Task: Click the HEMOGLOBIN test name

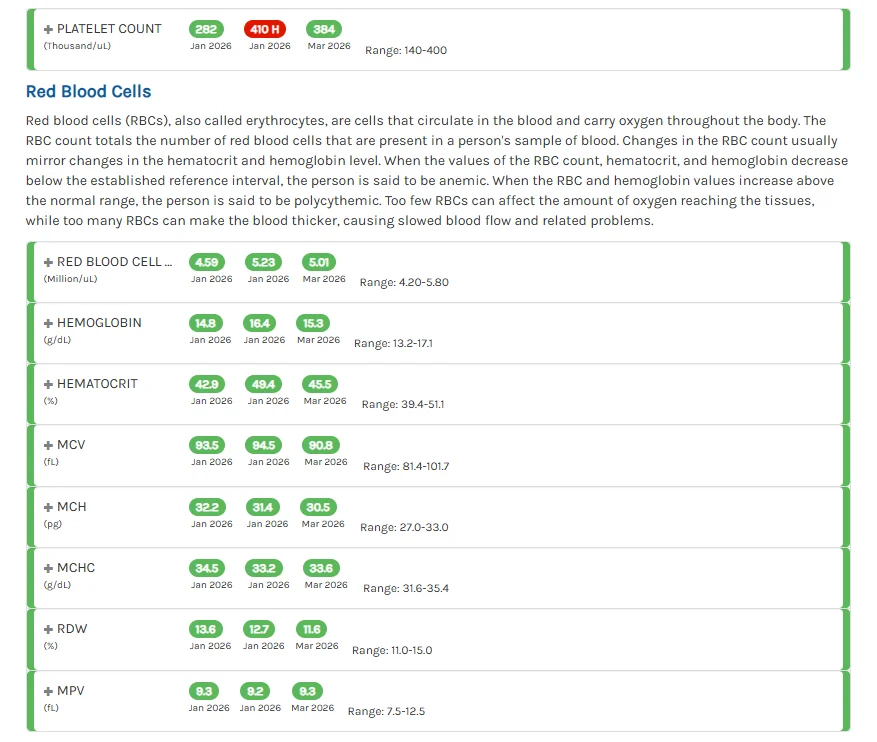Action: (99, 323)
